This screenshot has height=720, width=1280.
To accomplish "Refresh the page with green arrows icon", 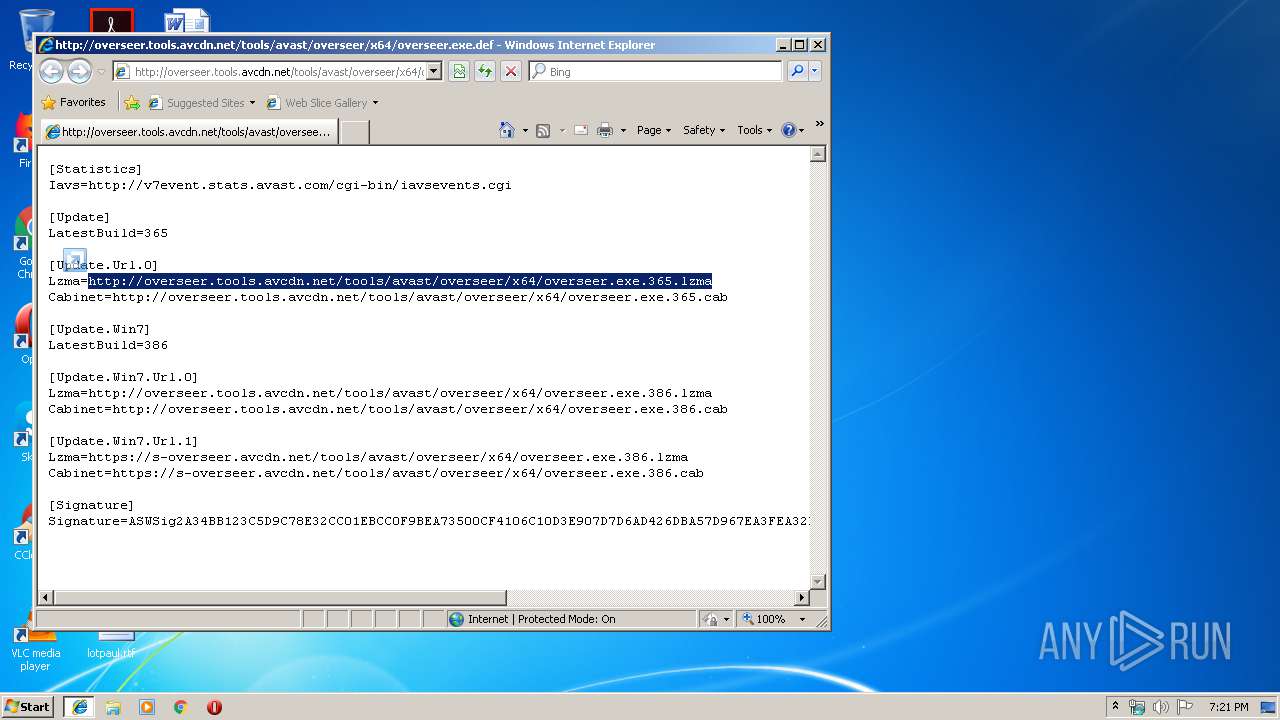I will tap(485, 71).
